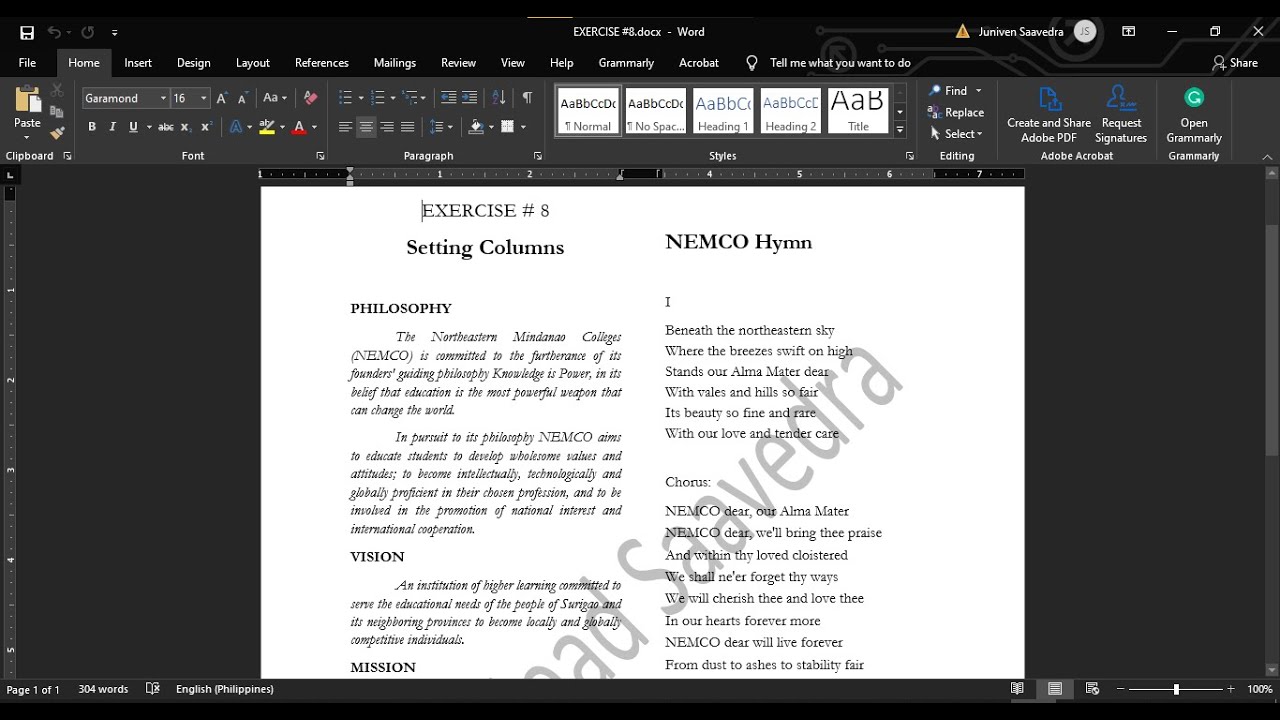Click the 304 words count
The height and width of the screenshot is (720, 1280).
click(x=103, y=689)
